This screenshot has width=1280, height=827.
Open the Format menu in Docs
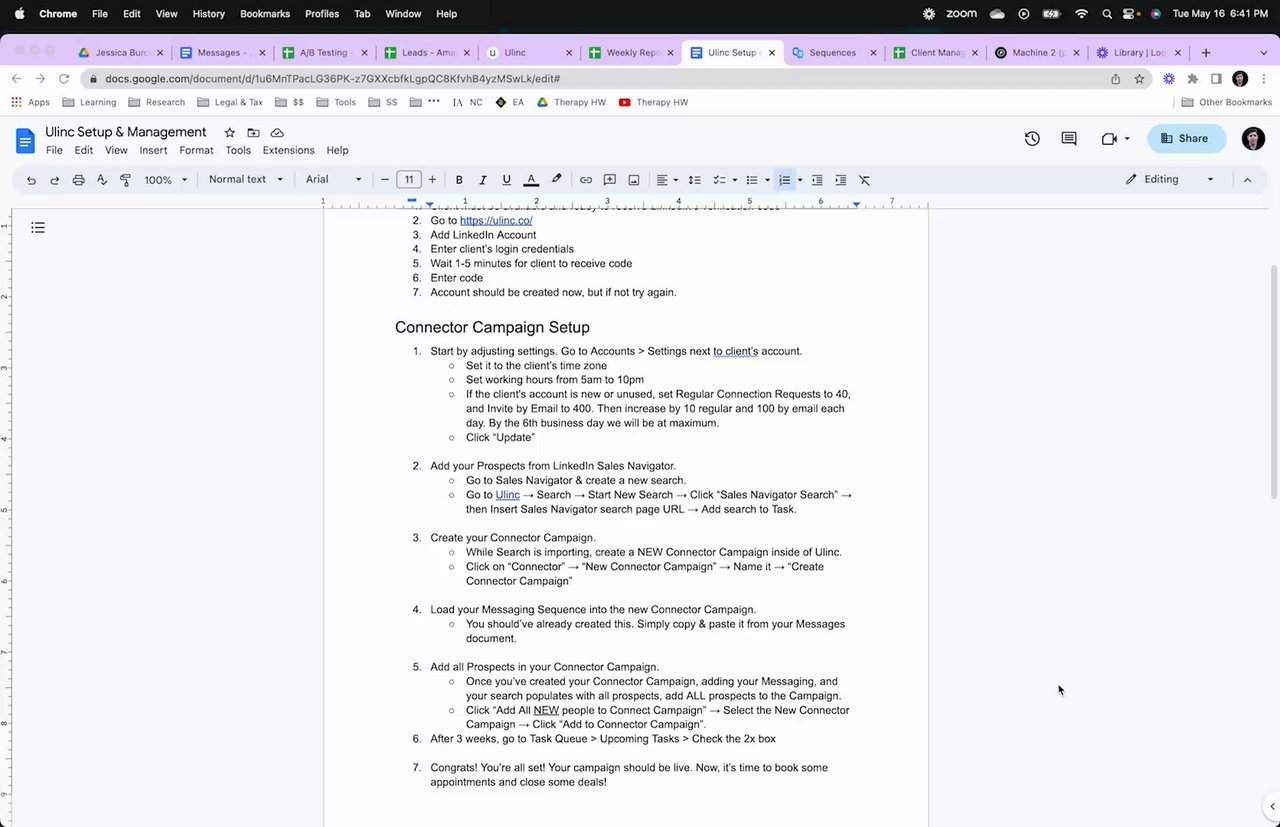[x=196, y=151]
